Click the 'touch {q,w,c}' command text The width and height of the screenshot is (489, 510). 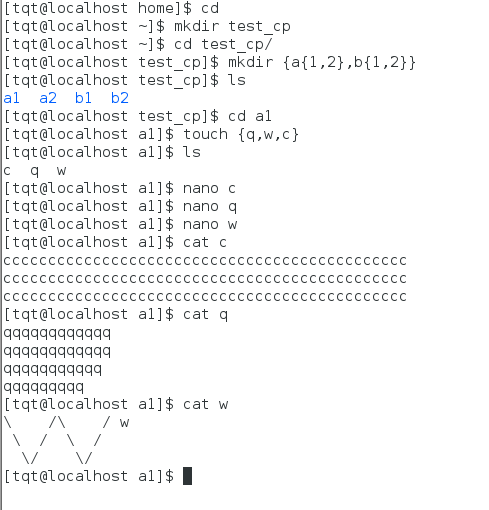(241, 135)
